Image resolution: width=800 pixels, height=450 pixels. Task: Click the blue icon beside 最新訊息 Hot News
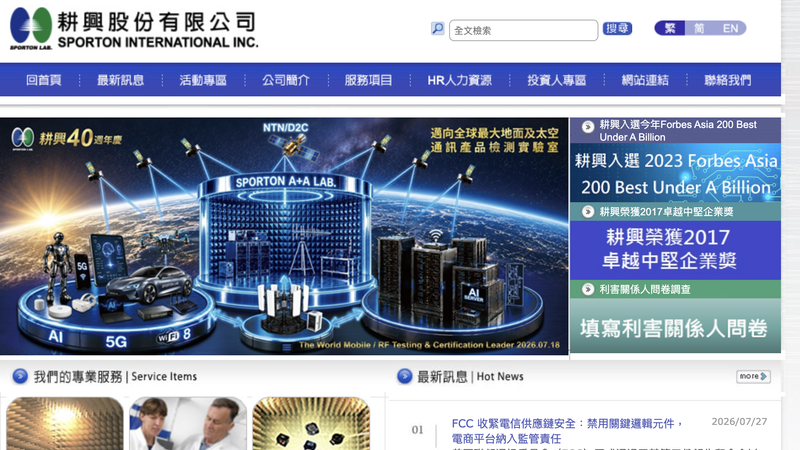point(404,376)
